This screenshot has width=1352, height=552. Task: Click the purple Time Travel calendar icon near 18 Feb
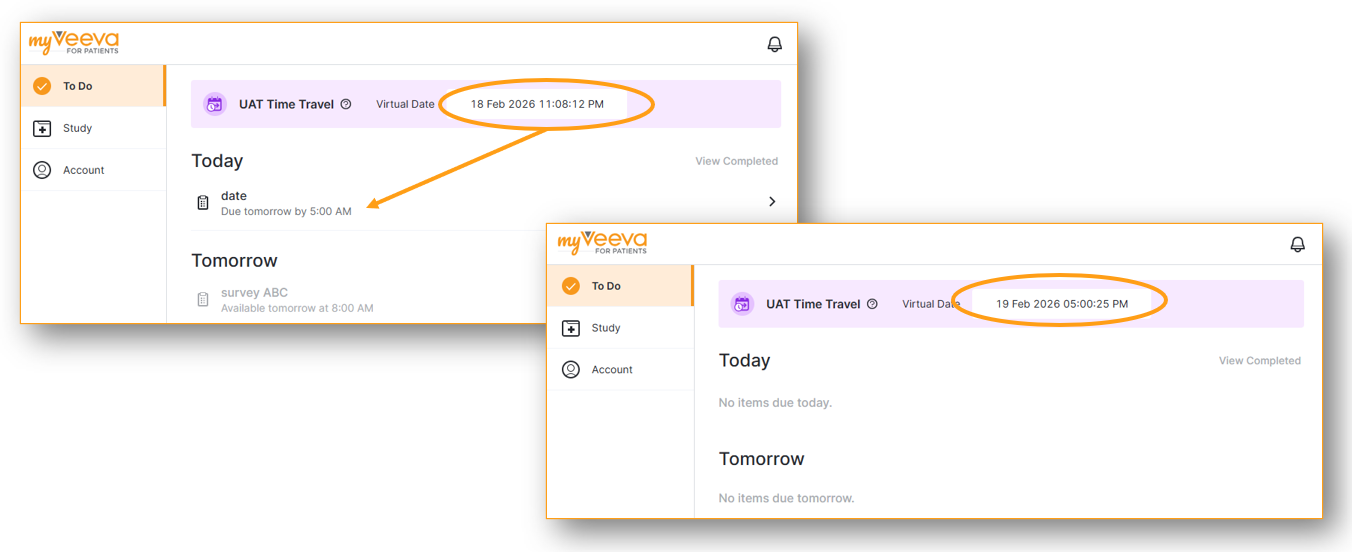pyautogui.click(x=215, y=104)
